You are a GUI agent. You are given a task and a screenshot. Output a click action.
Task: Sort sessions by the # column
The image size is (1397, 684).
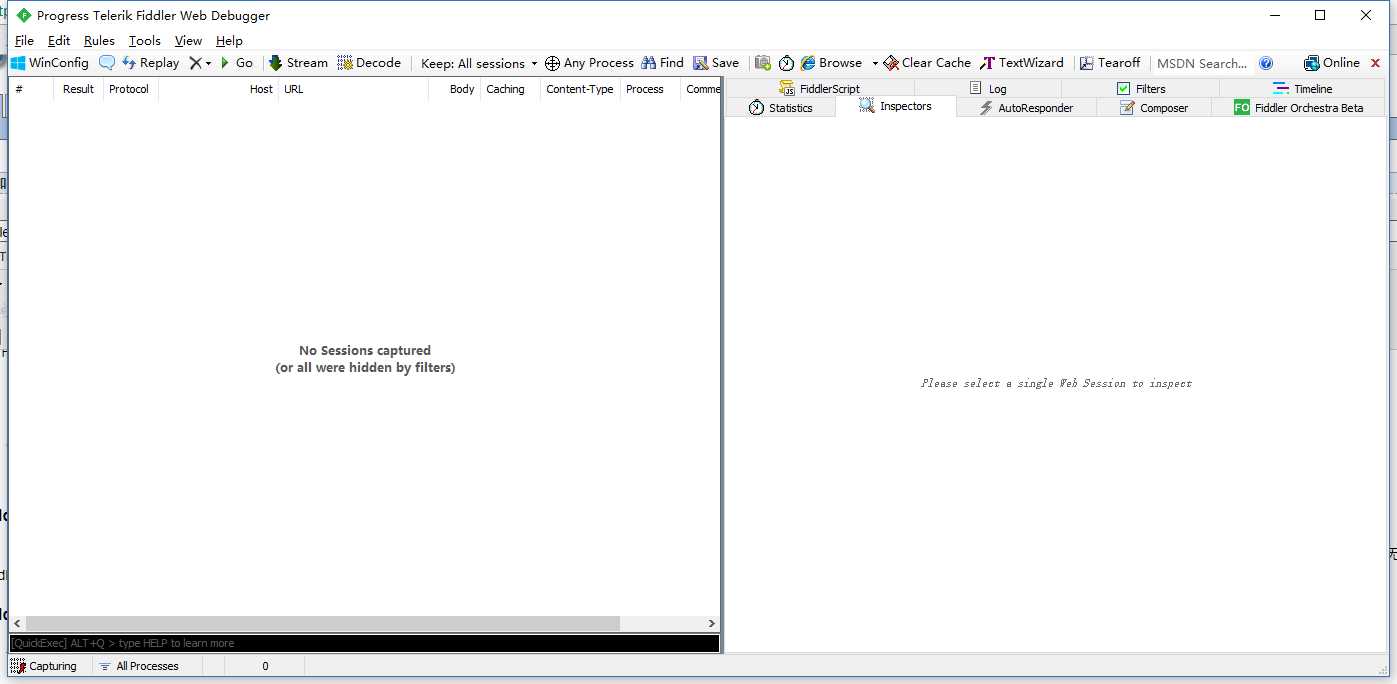(32, 89)
